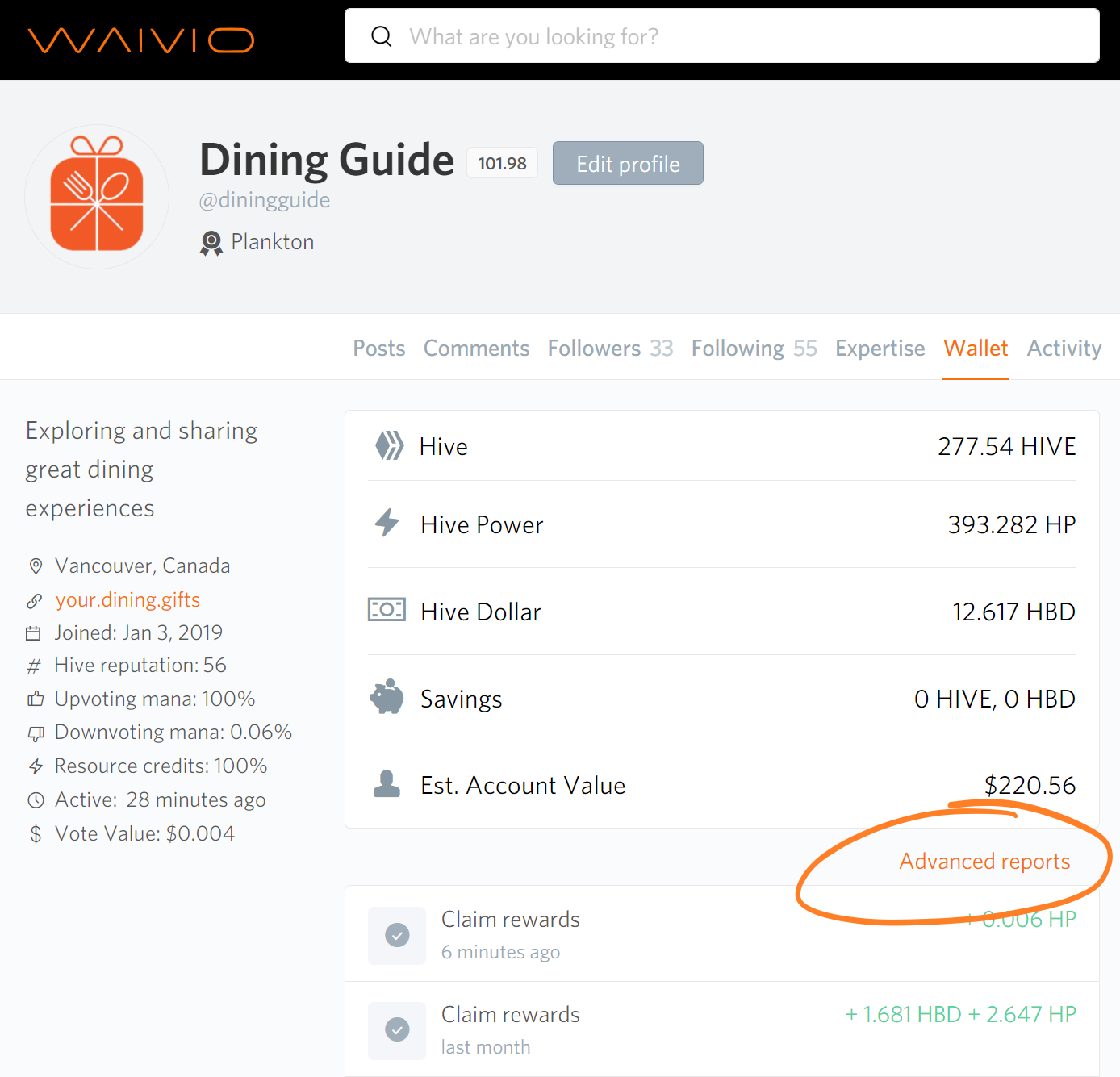1120x1077 pixels.
Task: Switch to the Expertise tab
Action: [x=880, y=348]
